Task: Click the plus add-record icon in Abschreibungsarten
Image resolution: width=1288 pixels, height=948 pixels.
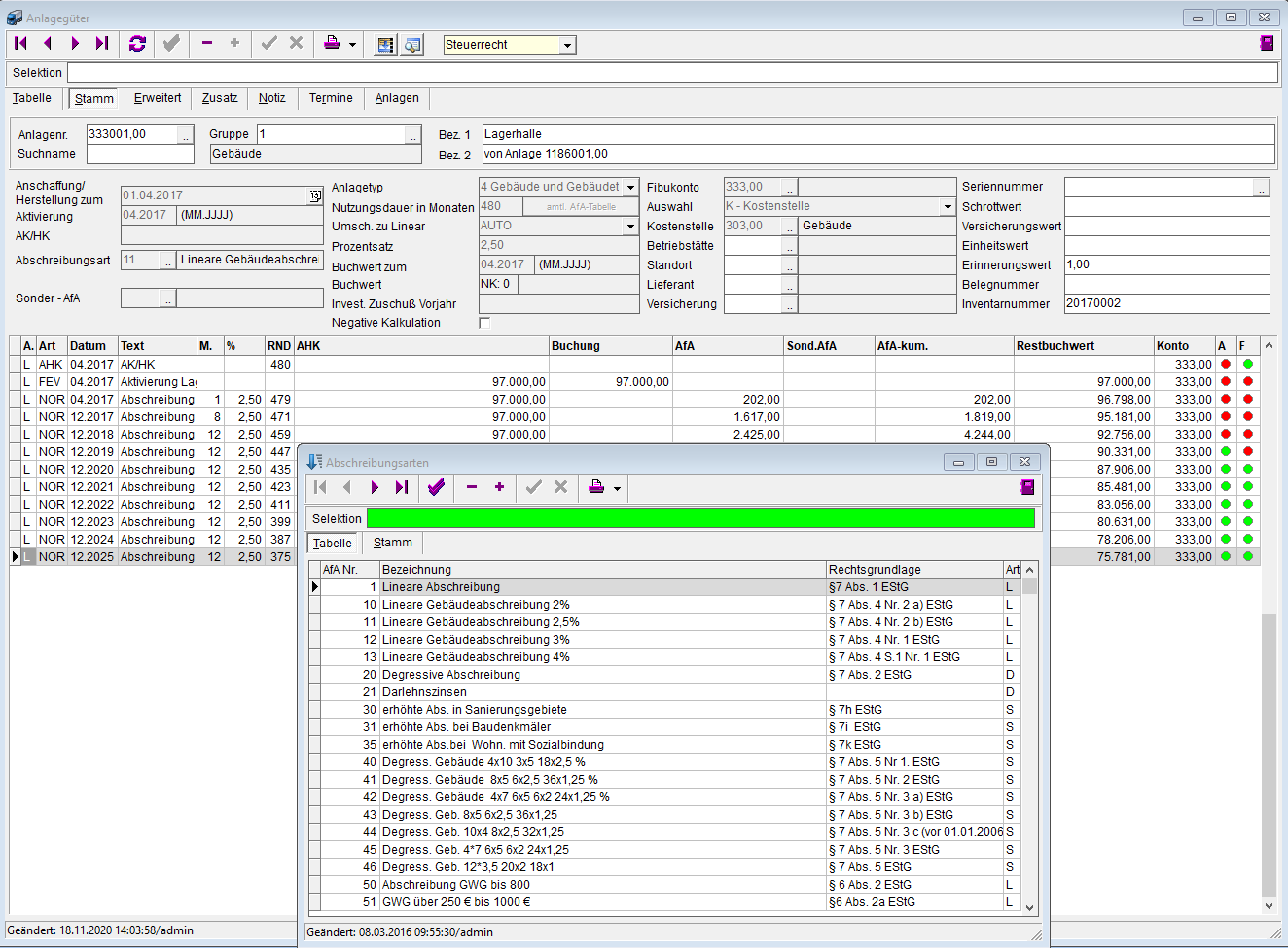Action: tap(499, 487)
